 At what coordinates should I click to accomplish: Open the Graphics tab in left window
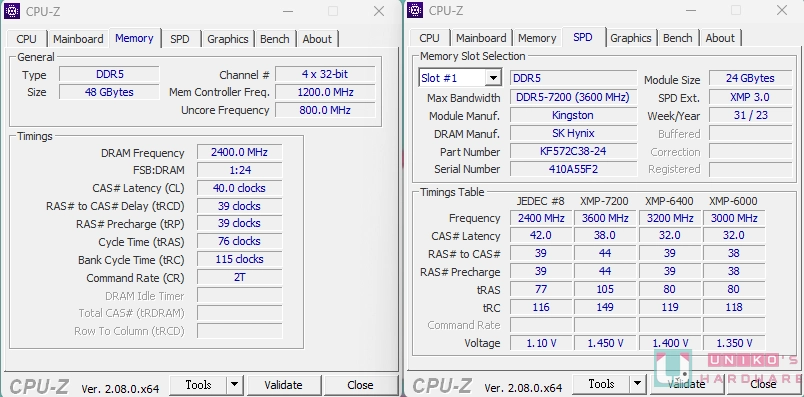click(x=228, y=39)
